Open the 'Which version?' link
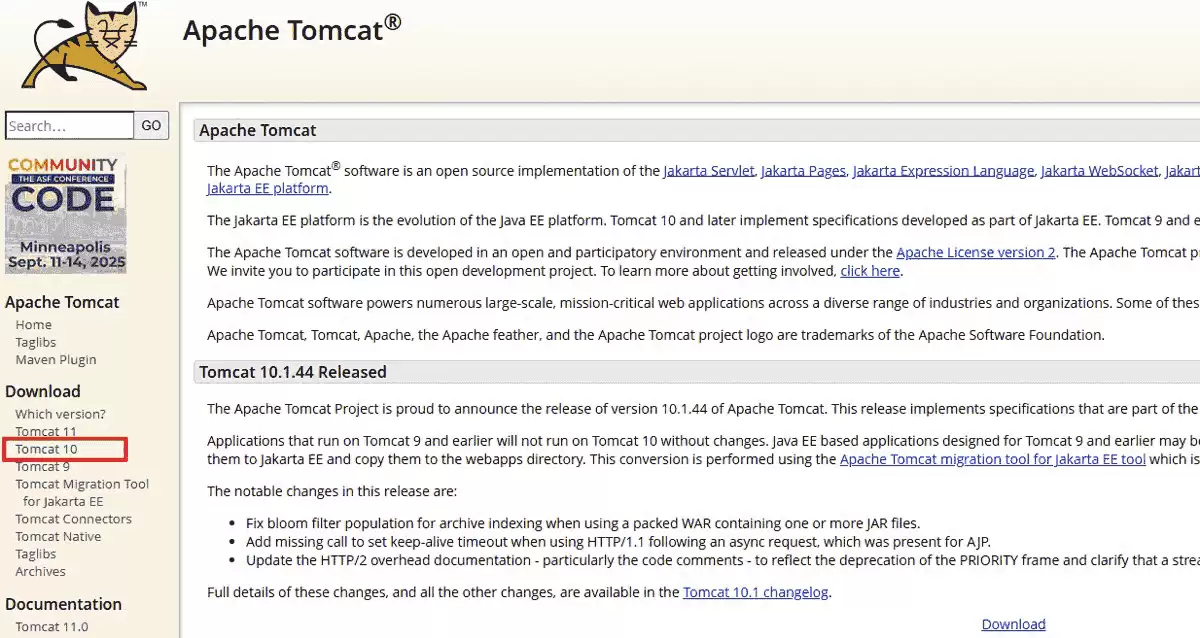 click(x=60, y=413)
